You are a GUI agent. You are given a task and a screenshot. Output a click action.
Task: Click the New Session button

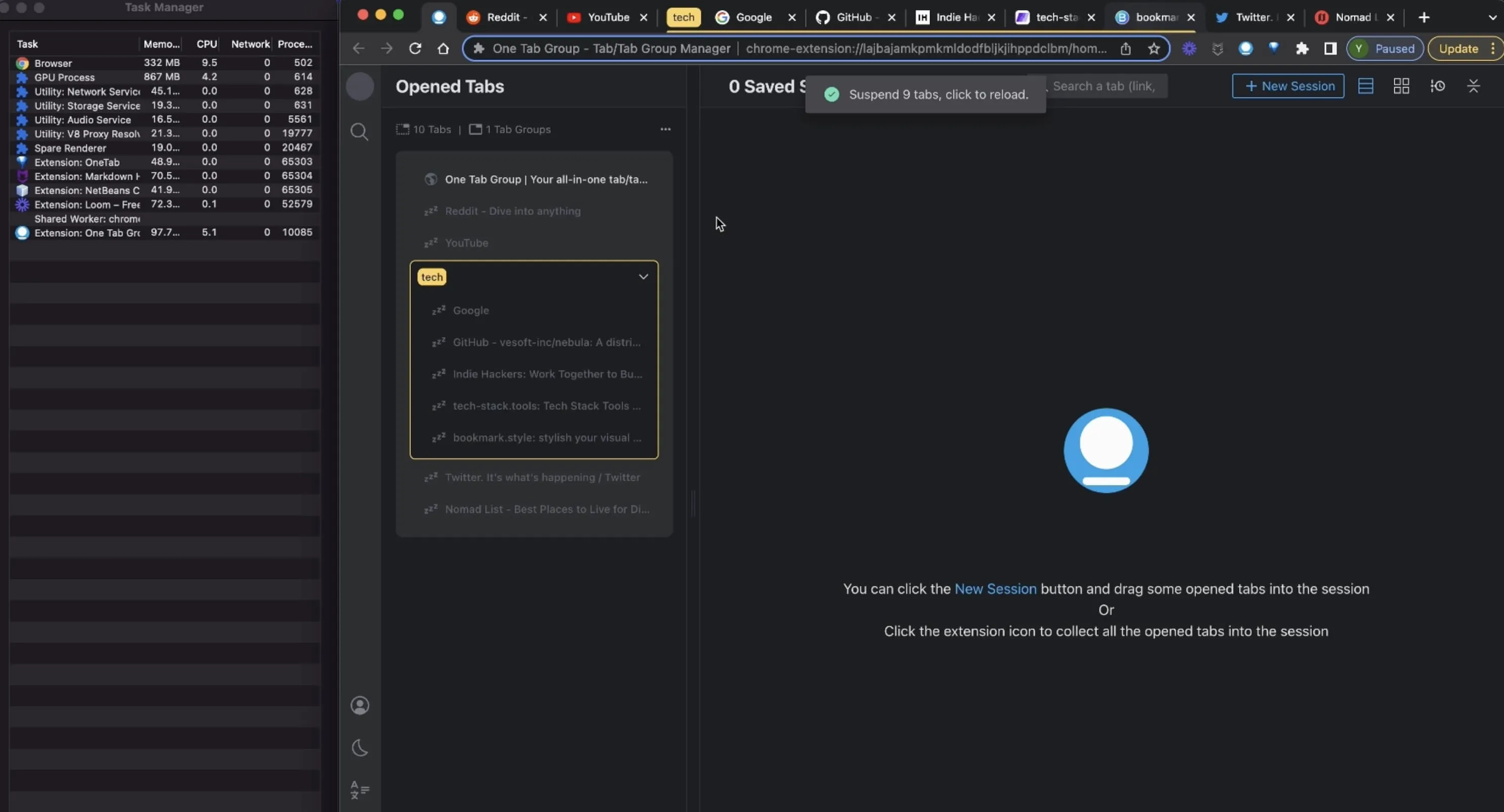pos(1288,85)
